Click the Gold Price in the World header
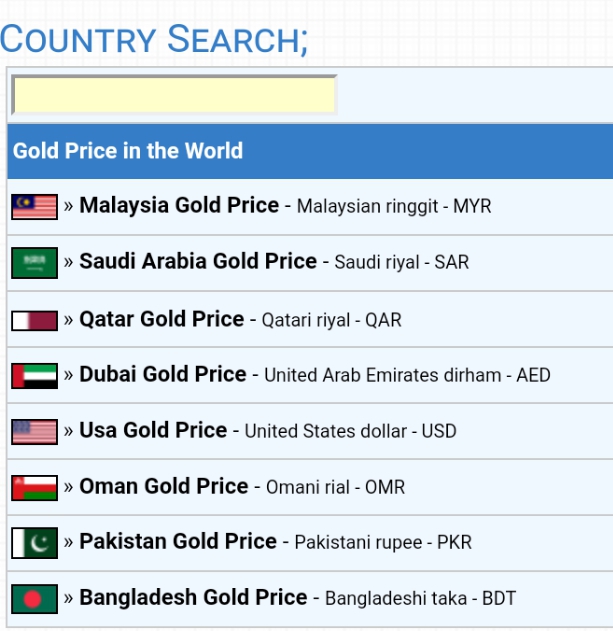 (x=310, y=151)
